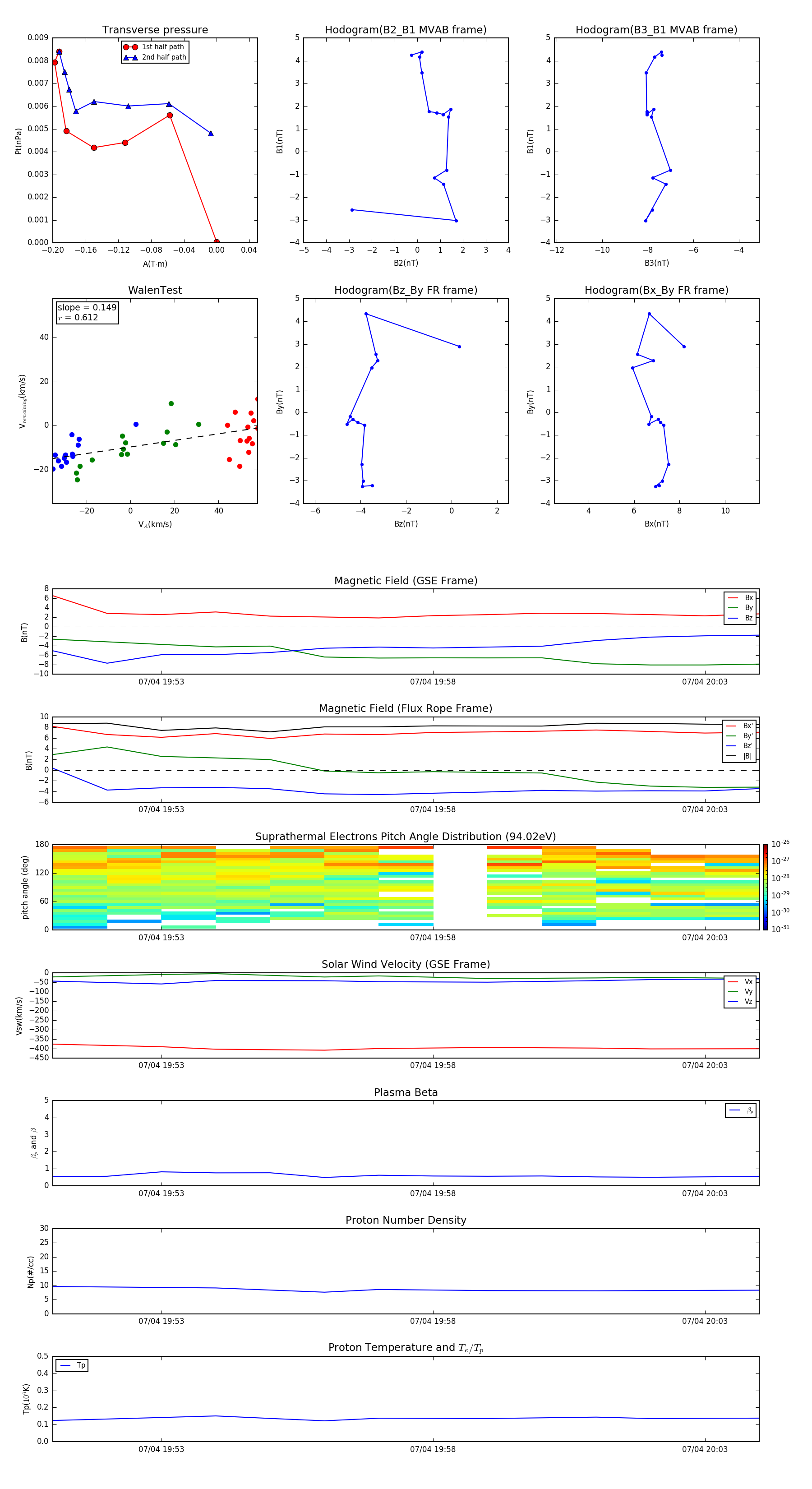
Task: Click the 'Solar Wind Velocity (GSE Frame)' title
Action: click(x=406, y=965)
